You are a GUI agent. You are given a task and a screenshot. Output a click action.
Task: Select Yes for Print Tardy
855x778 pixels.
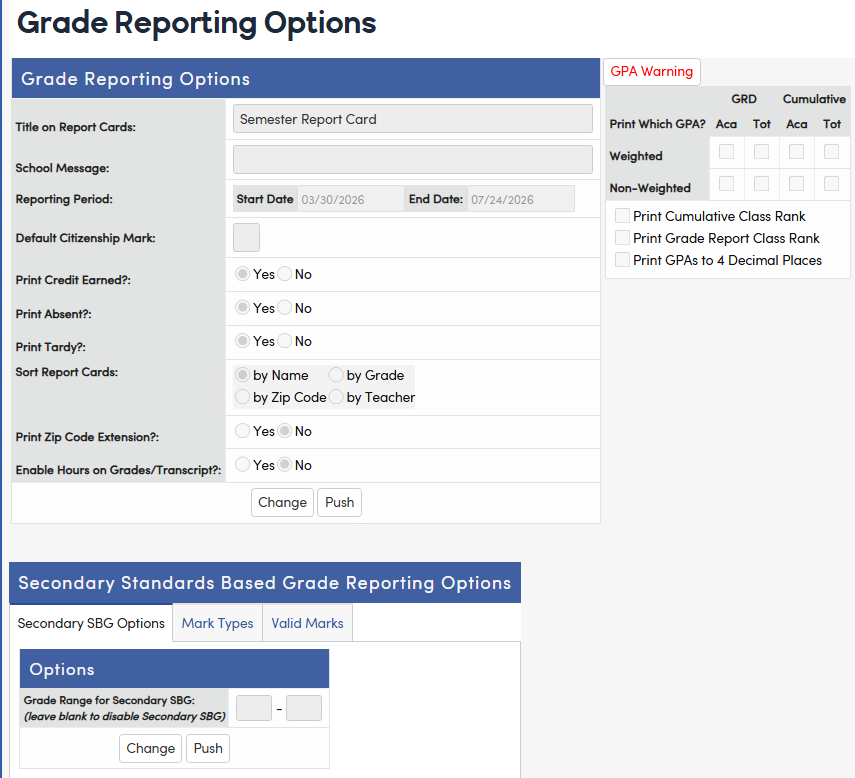pyautogui.click(x=243, y=341)
